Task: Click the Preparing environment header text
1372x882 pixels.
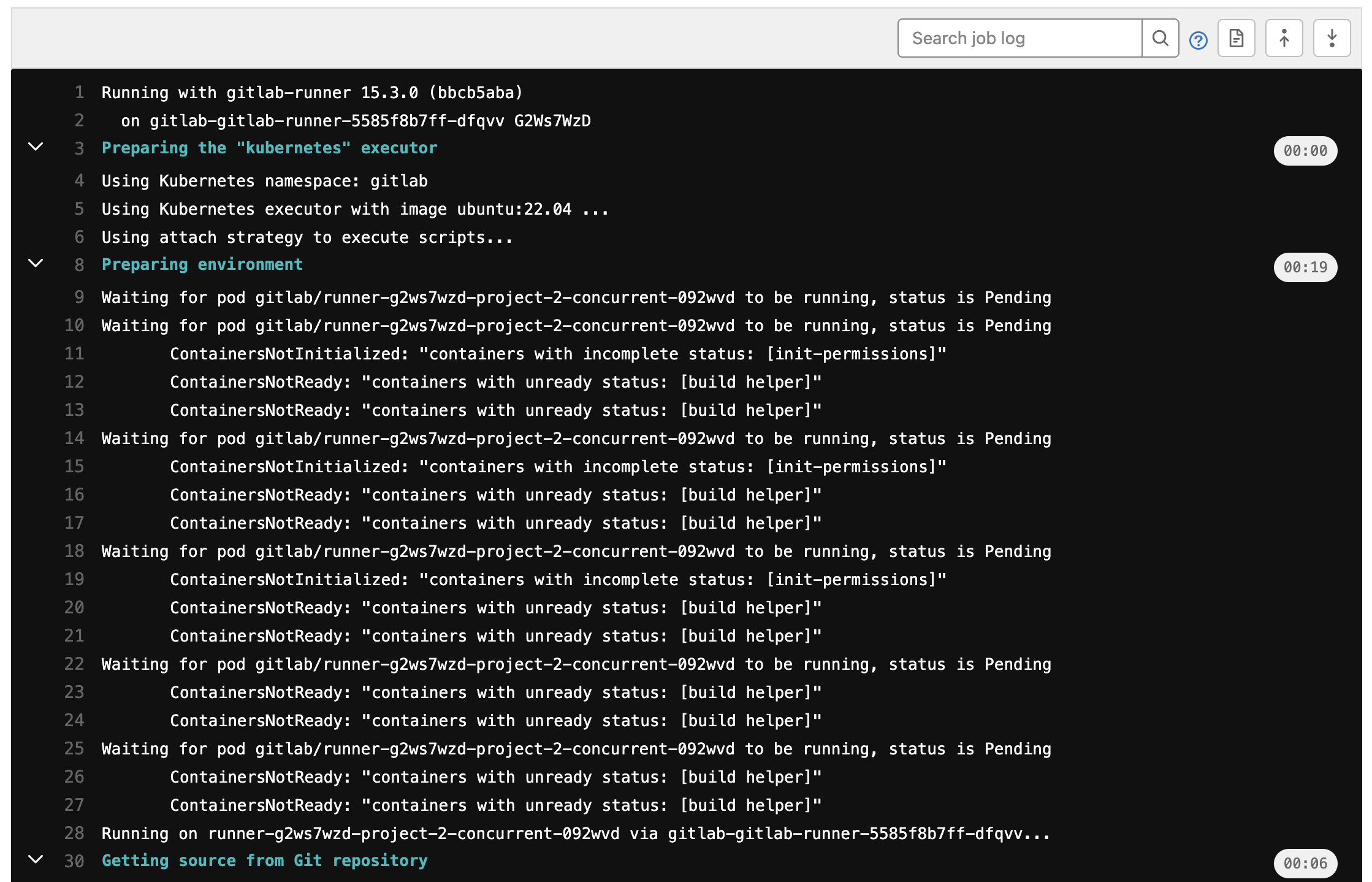Action: 202,264
